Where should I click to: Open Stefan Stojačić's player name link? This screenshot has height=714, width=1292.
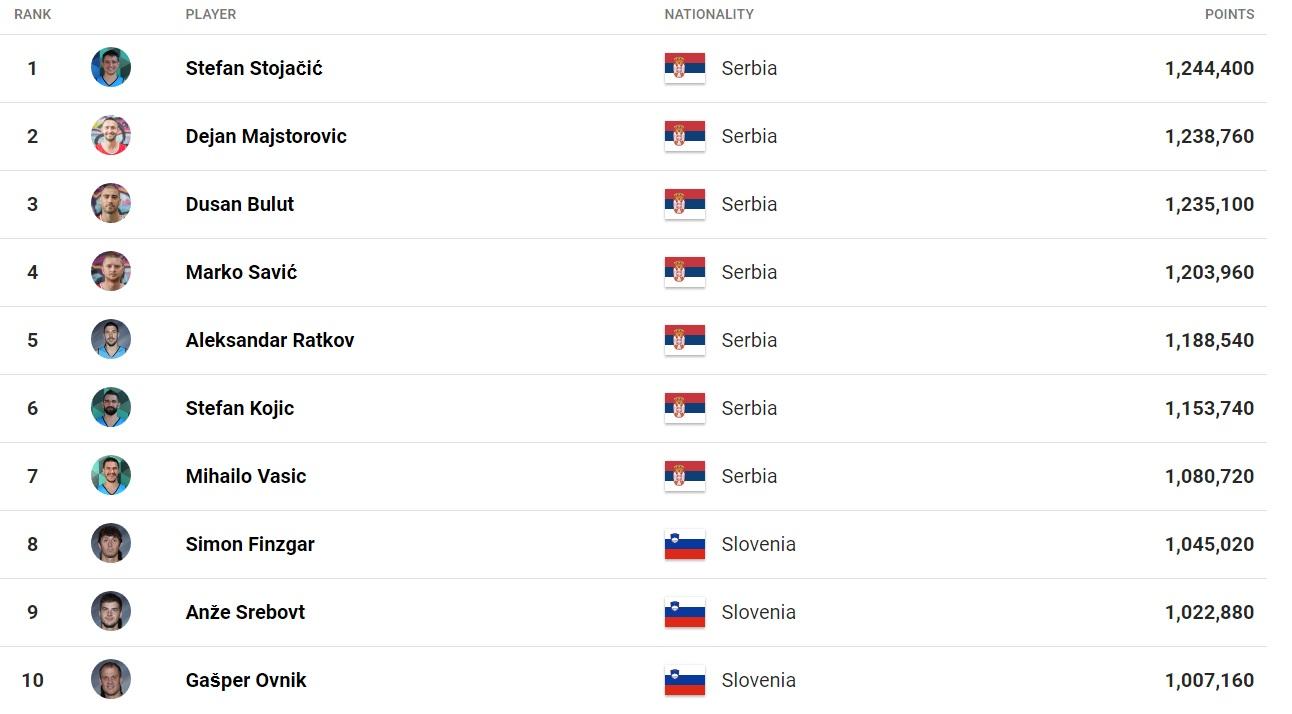[x=254, y=68]
